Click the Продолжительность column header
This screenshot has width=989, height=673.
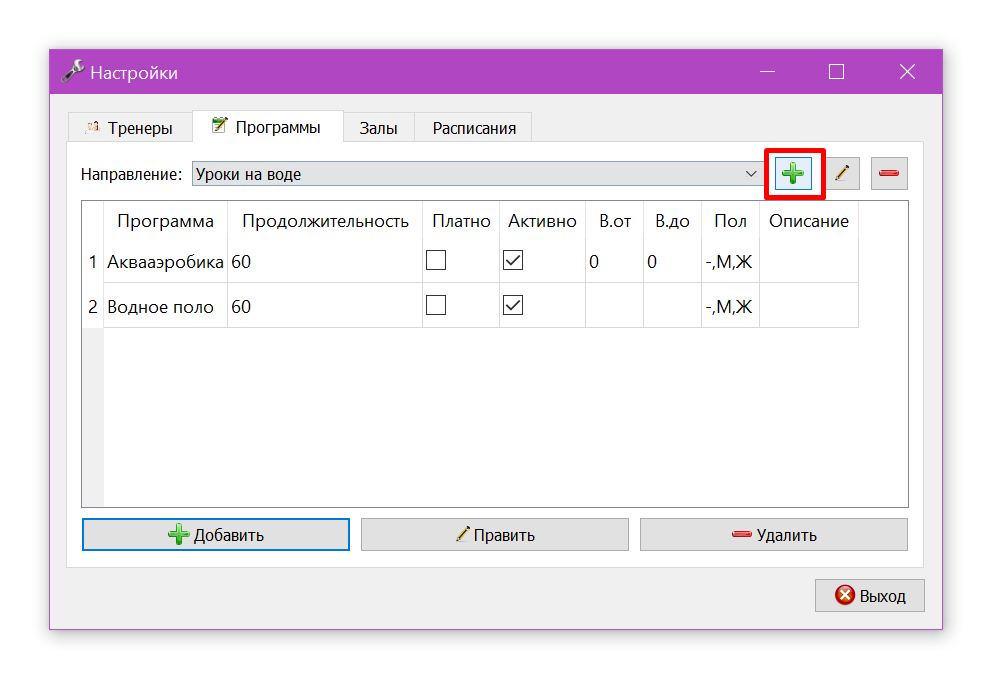[325, 221]
